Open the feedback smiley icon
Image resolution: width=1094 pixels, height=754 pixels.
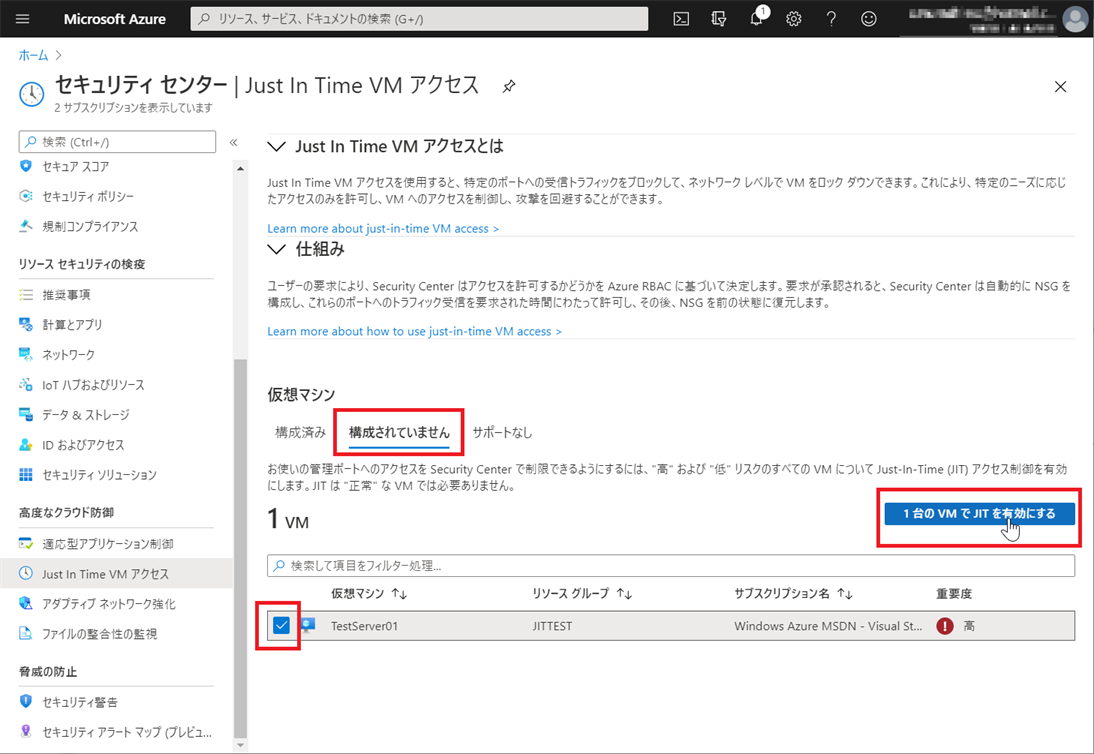869,19
